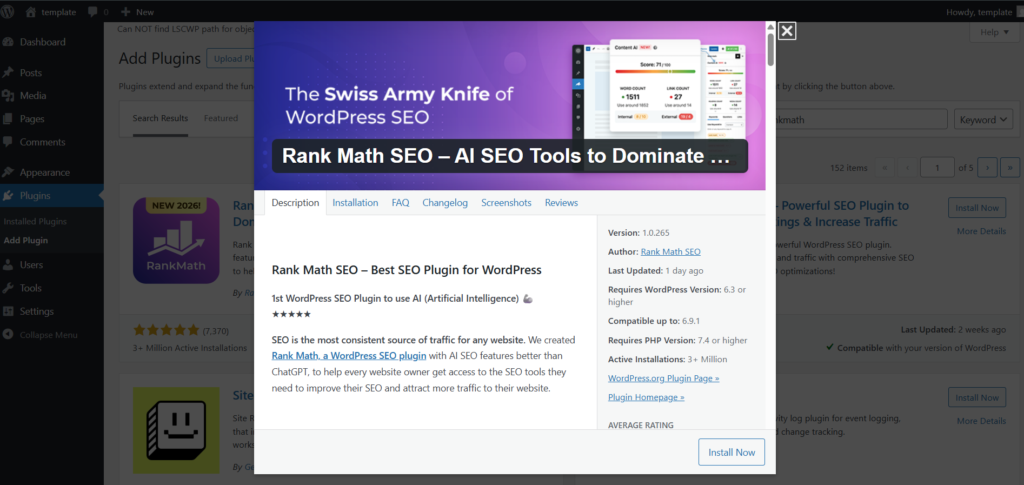The image size is (1024, 485).
Task: Click the 'Requires PHP Version: 7.4 or higher' text
Action: coord(677,340)
